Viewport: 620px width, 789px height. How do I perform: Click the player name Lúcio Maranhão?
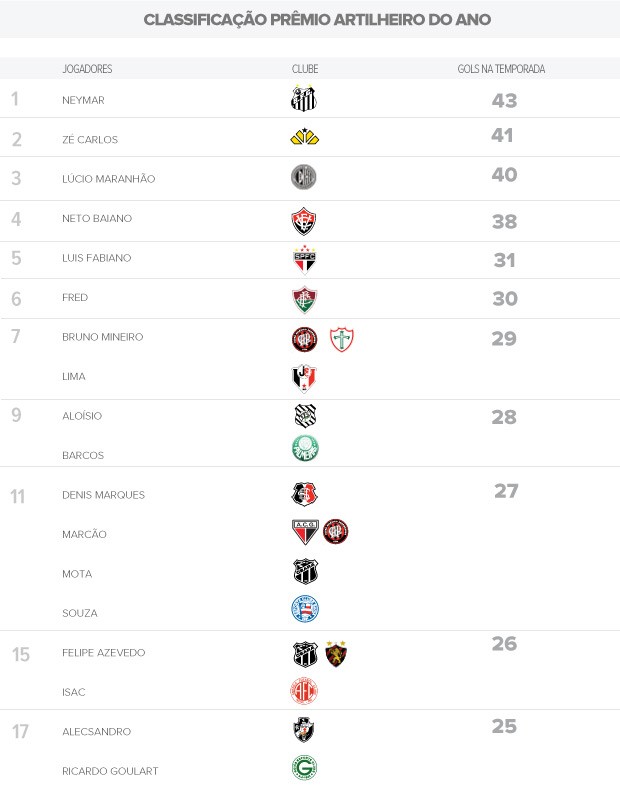pyautogui.click(x=108, y=179)
